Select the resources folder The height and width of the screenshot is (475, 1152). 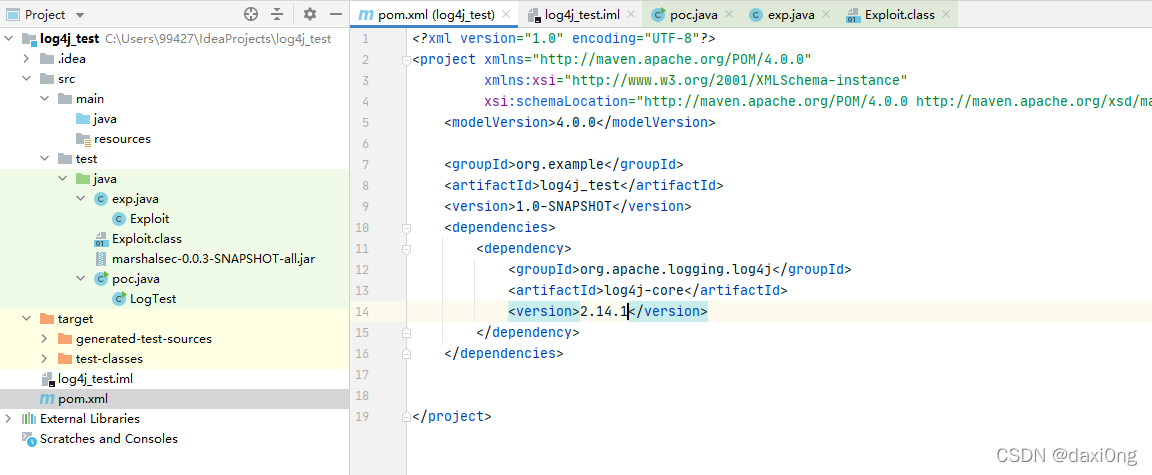[x=122, y=139]
